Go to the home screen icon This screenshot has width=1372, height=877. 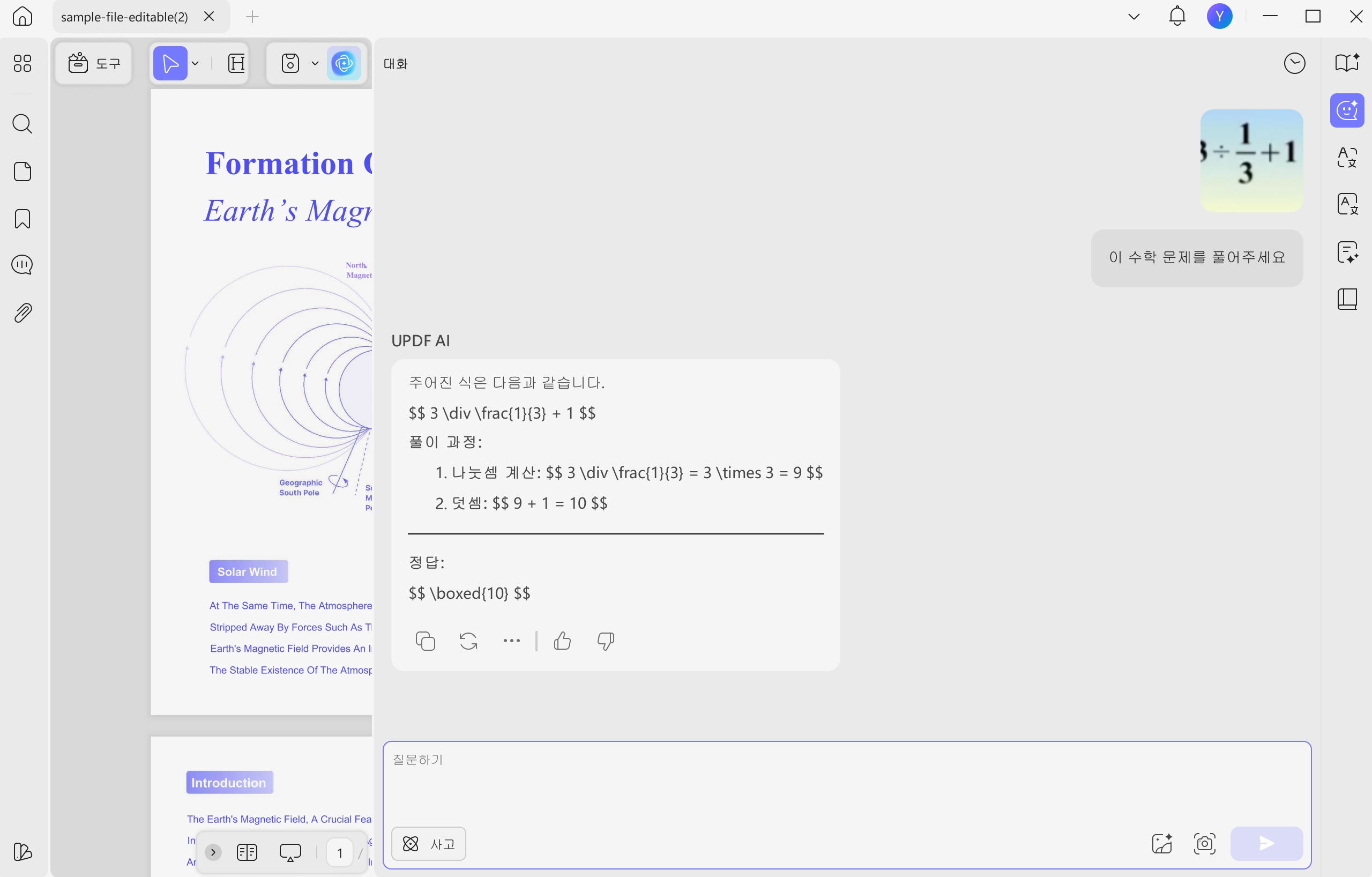pos(22,16)
